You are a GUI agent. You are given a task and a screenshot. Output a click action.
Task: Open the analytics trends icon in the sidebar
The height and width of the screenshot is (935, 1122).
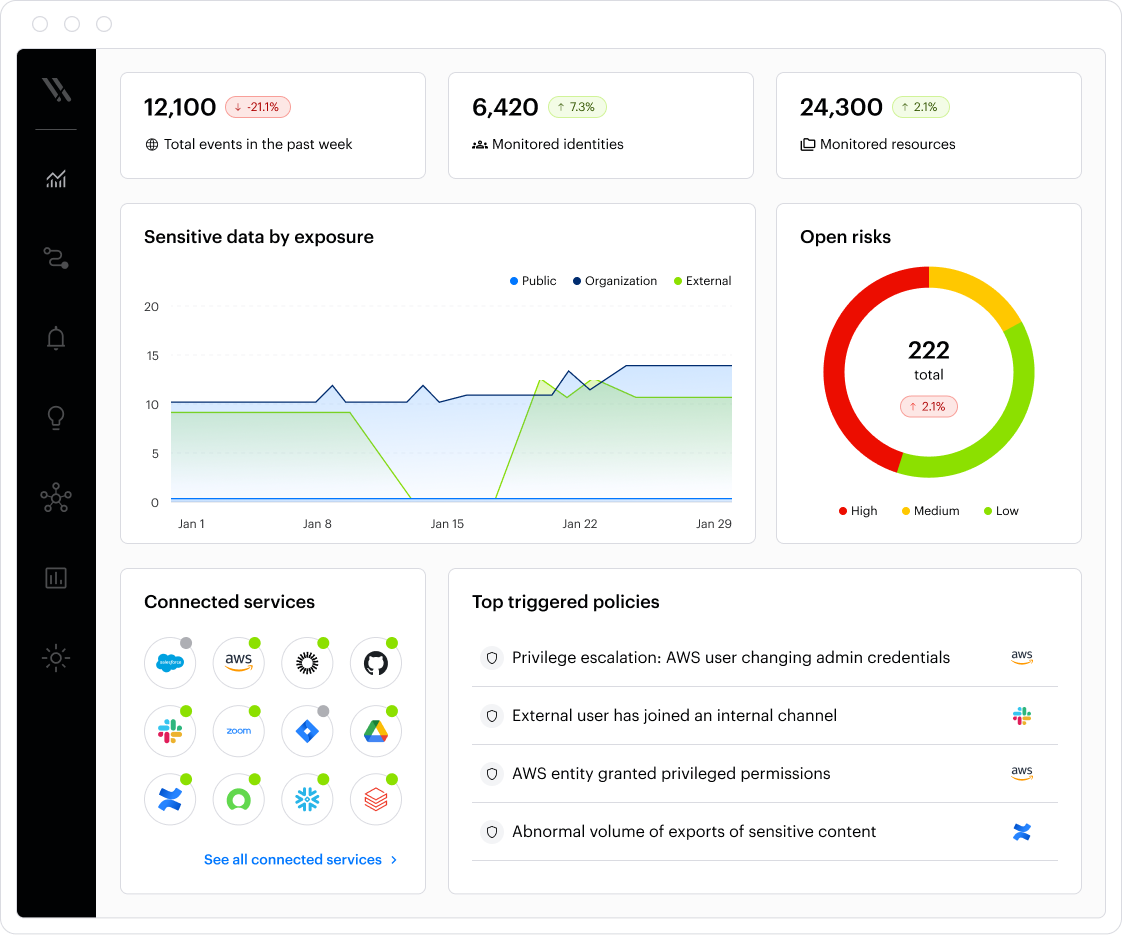(56, 178)
